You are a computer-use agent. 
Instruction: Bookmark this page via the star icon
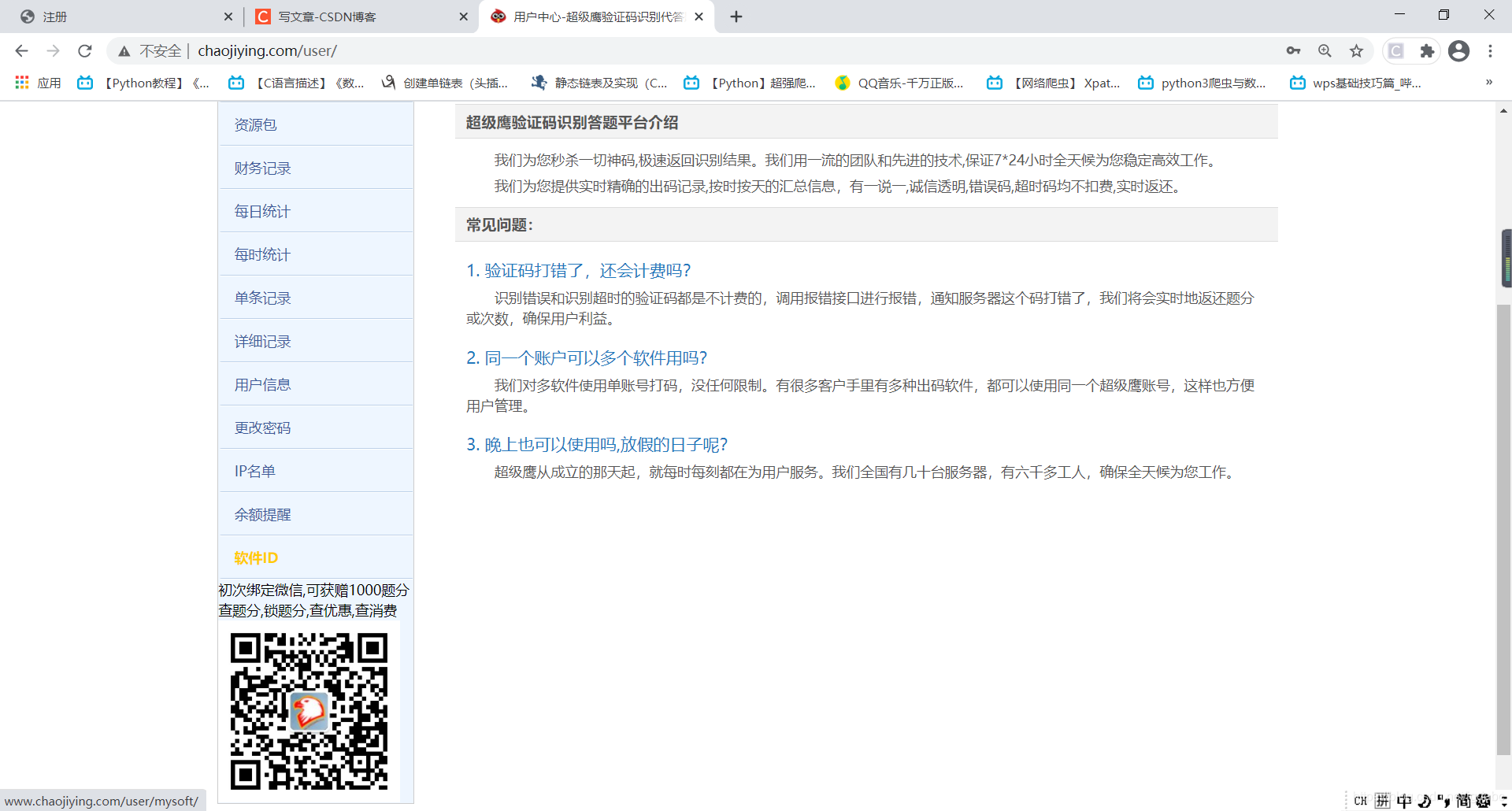[1356, 50]
